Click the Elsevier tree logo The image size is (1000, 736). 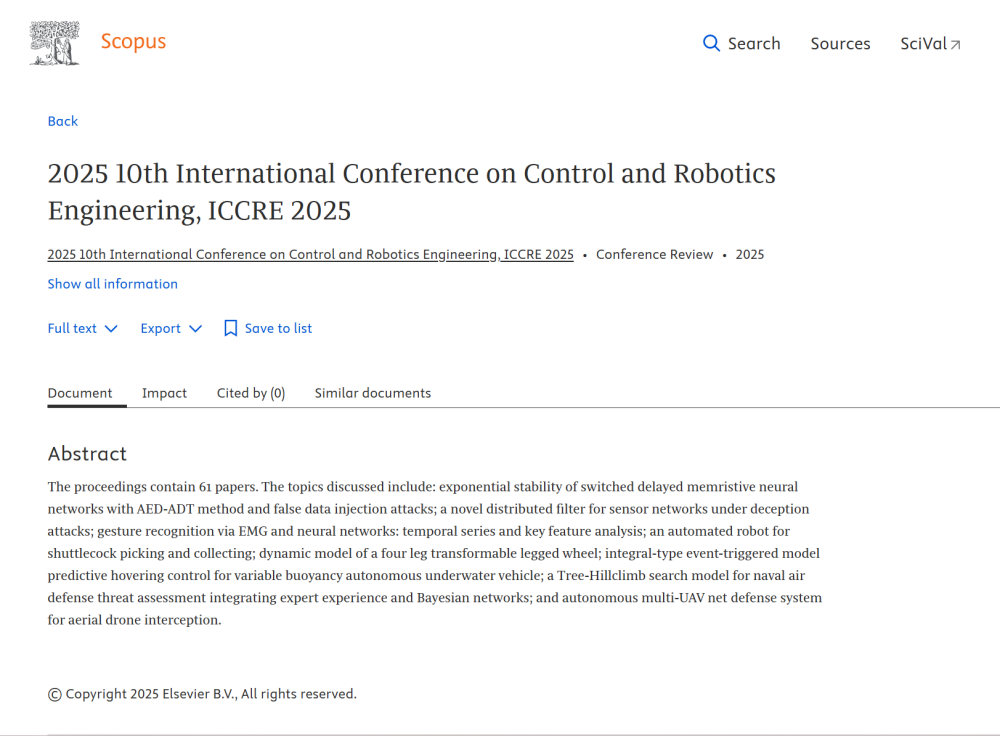coord(54,43)
